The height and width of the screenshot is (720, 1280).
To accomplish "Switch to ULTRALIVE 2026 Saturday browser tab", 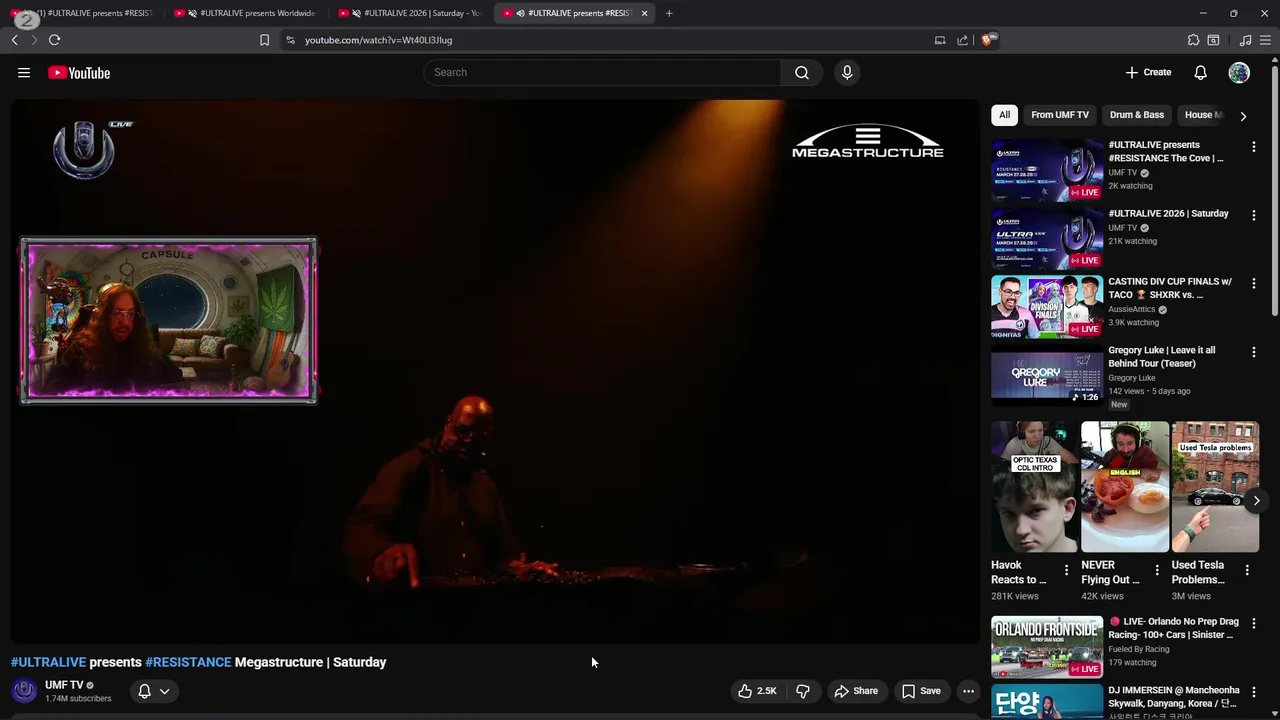I will tap(410, 13).
